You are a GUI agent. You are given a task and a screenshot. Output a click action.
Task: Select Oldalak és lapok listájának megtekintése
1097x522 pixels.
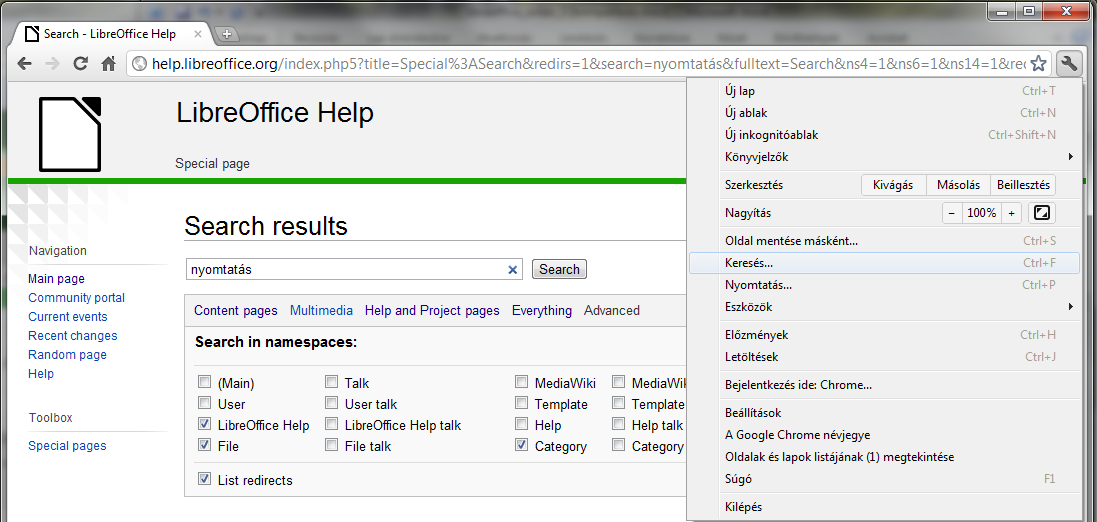click(884, 457)
